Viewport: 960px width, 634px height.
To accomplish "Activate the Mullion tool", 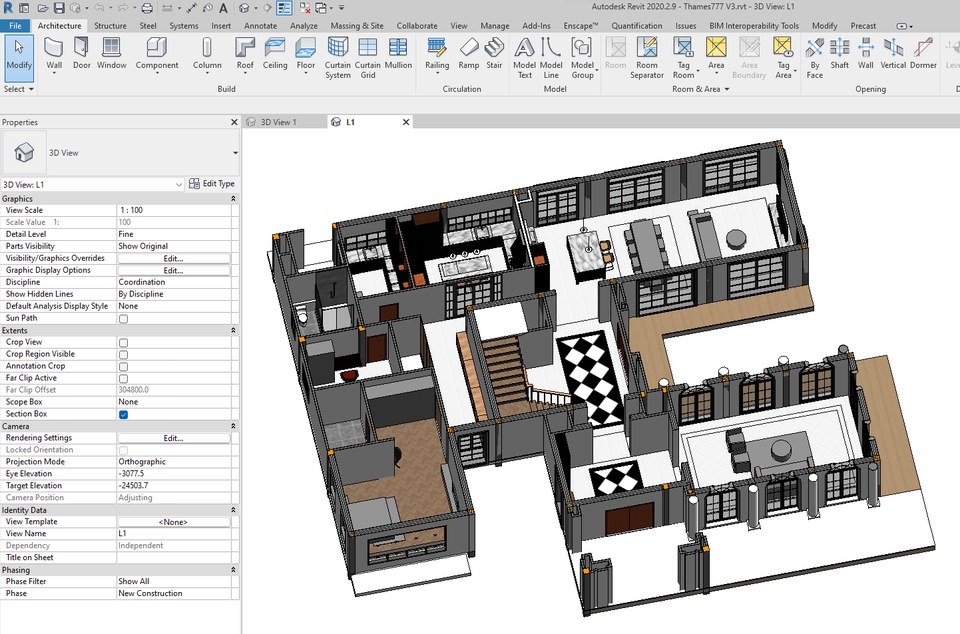I will 398,54.
